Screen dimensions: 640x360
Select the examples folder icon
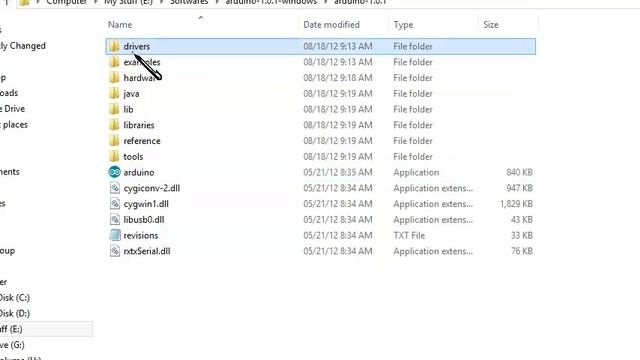114,62
